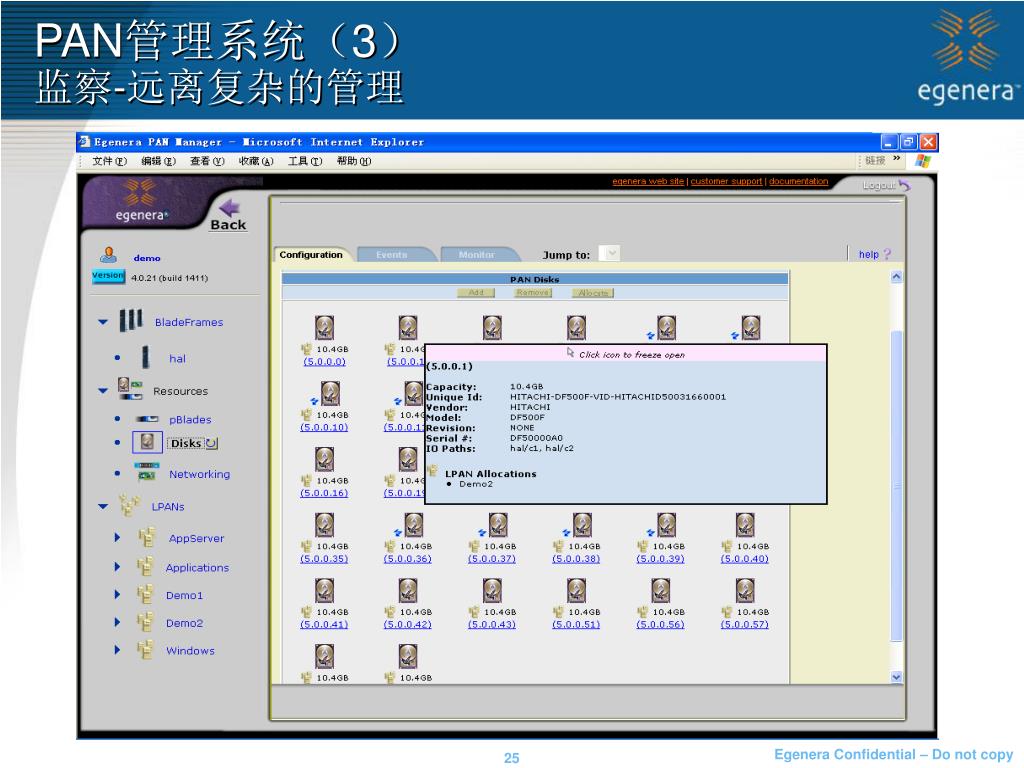Open the Jump to dropdown

pyautogui.click(x=609, y=253)
